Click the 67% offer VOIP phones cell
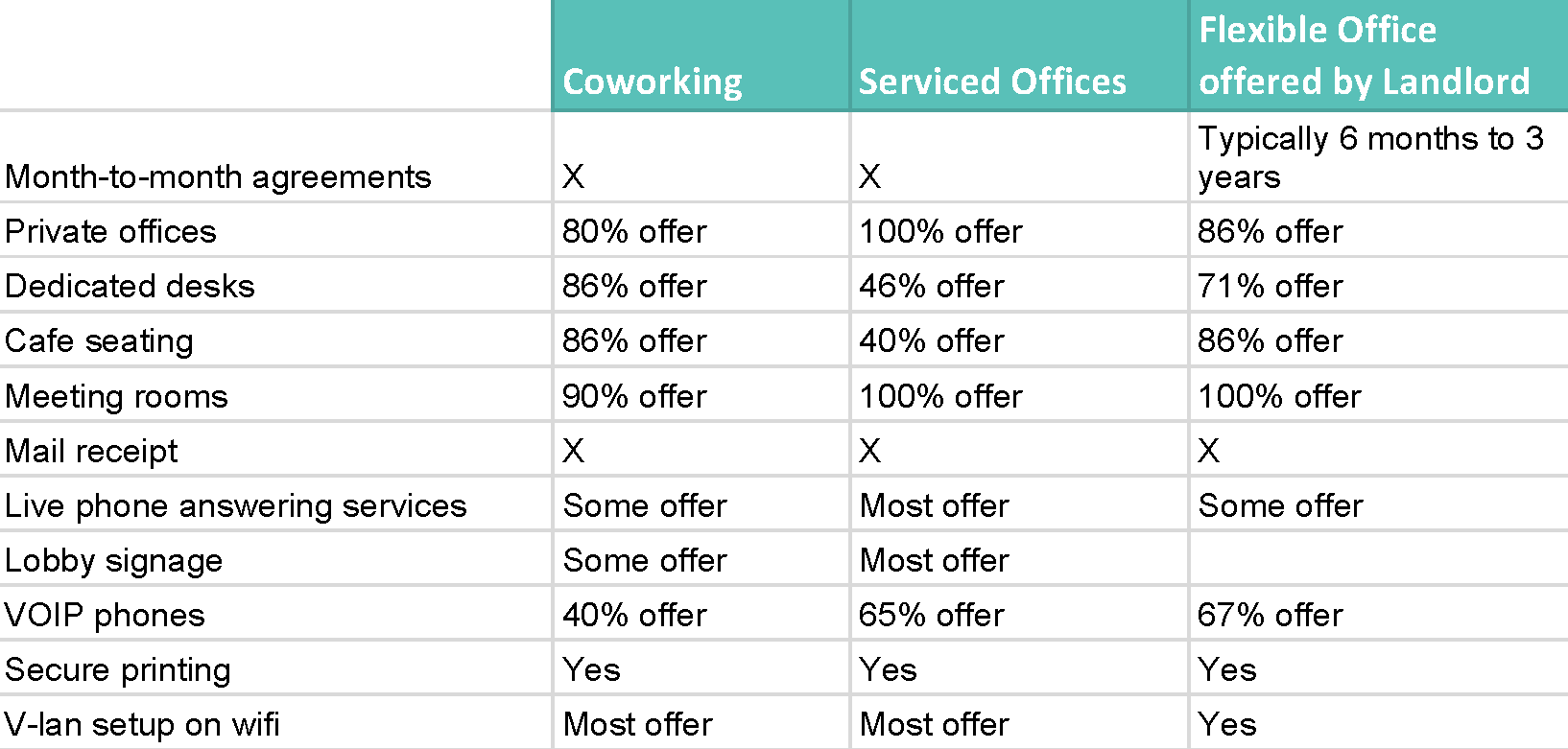Image resolution: width=1568 pixels, height=749 pixels. [x=1379, y=614]
